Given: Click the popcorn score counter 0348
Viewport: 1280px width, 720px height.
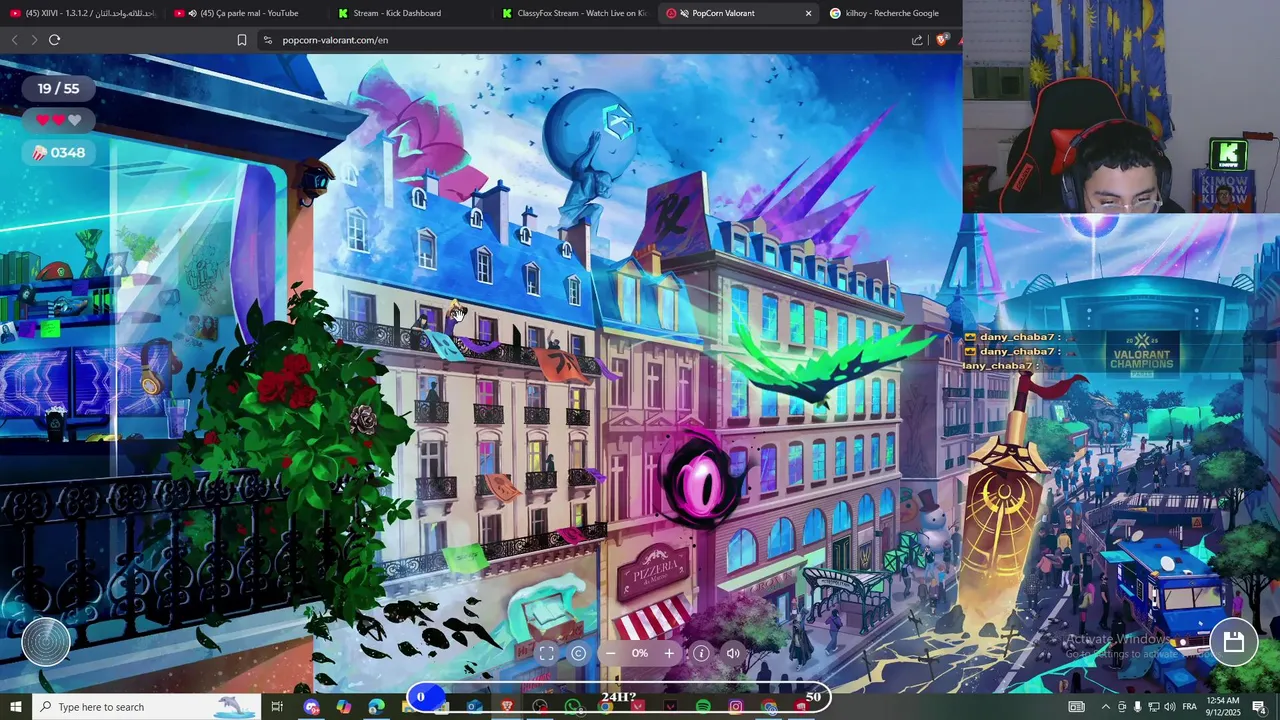Looking at the screenshot, I should pyautogui.click(x=59, y=152).
